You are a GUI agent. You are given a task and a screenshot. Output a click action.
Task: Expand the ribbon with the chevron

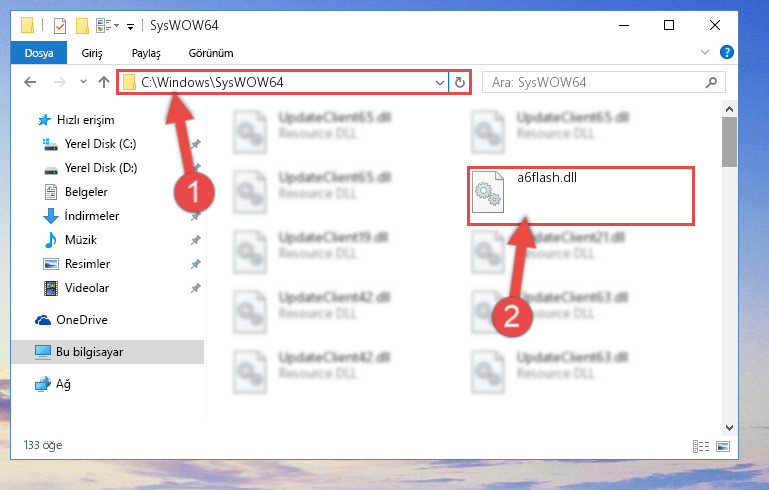click(x=705, y=52)
